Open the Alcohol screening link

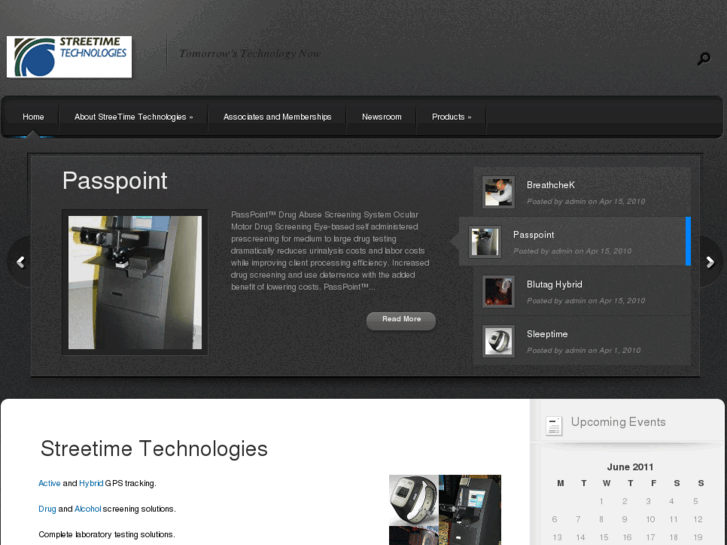(88, 509)
